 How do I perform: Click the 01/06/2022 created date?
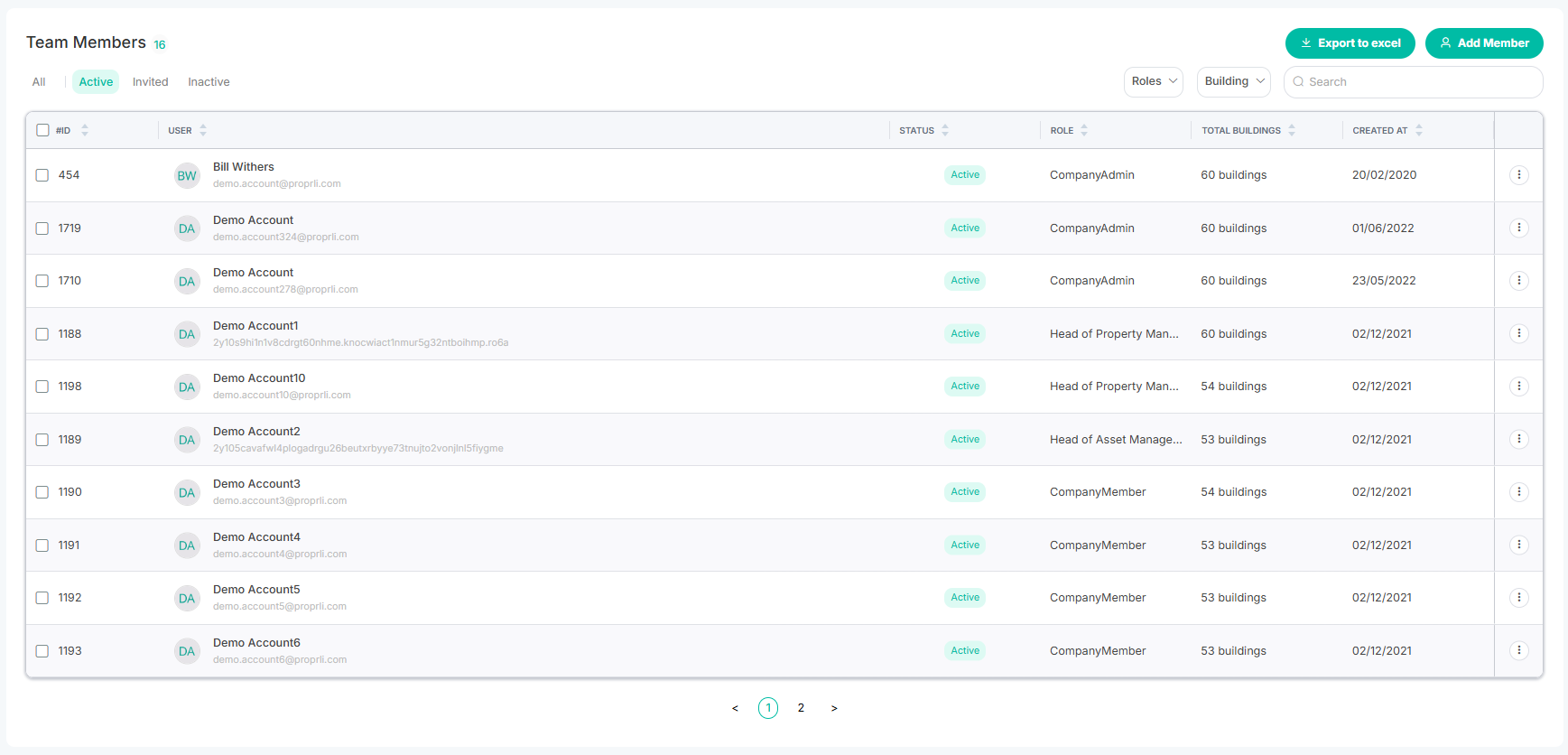pyautogui.click(x=1383, y=228)
